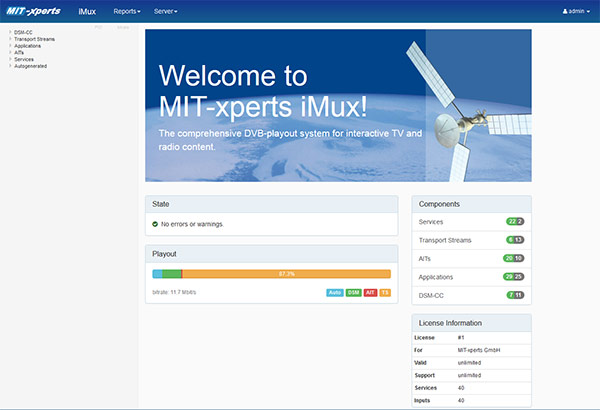Expand the Transport Streams tree arrow

(10, 39)
